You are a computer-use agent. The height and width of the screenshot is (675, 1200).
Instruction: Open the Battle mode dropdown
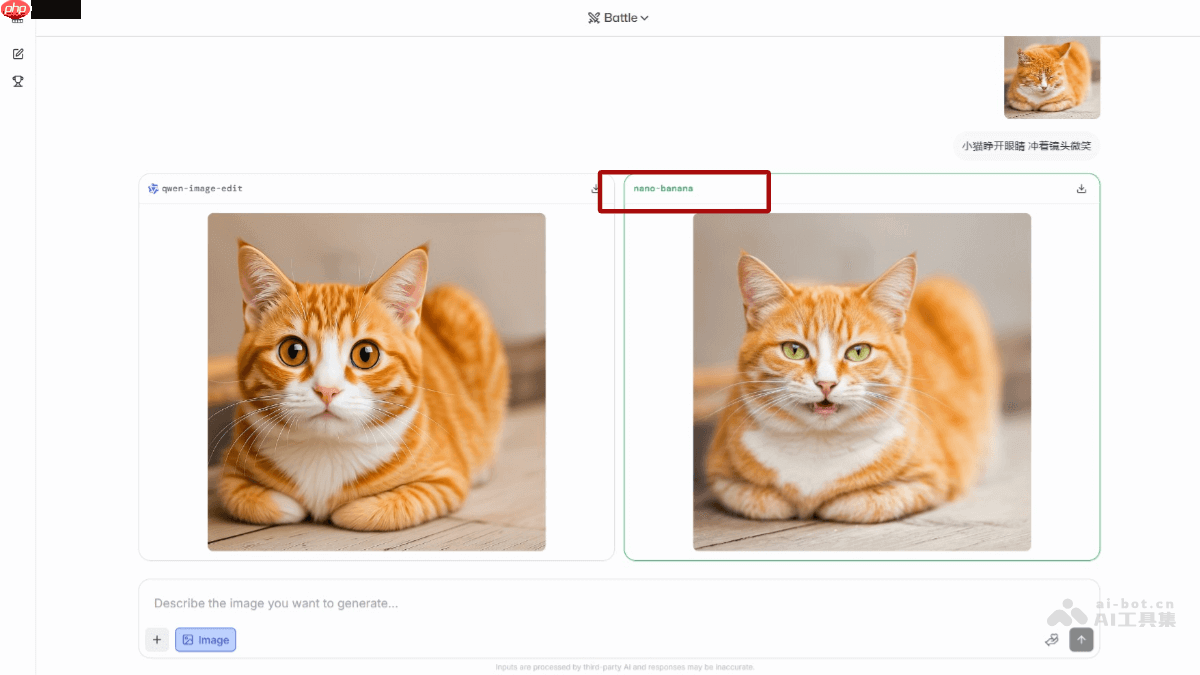(x=618, y=18)
